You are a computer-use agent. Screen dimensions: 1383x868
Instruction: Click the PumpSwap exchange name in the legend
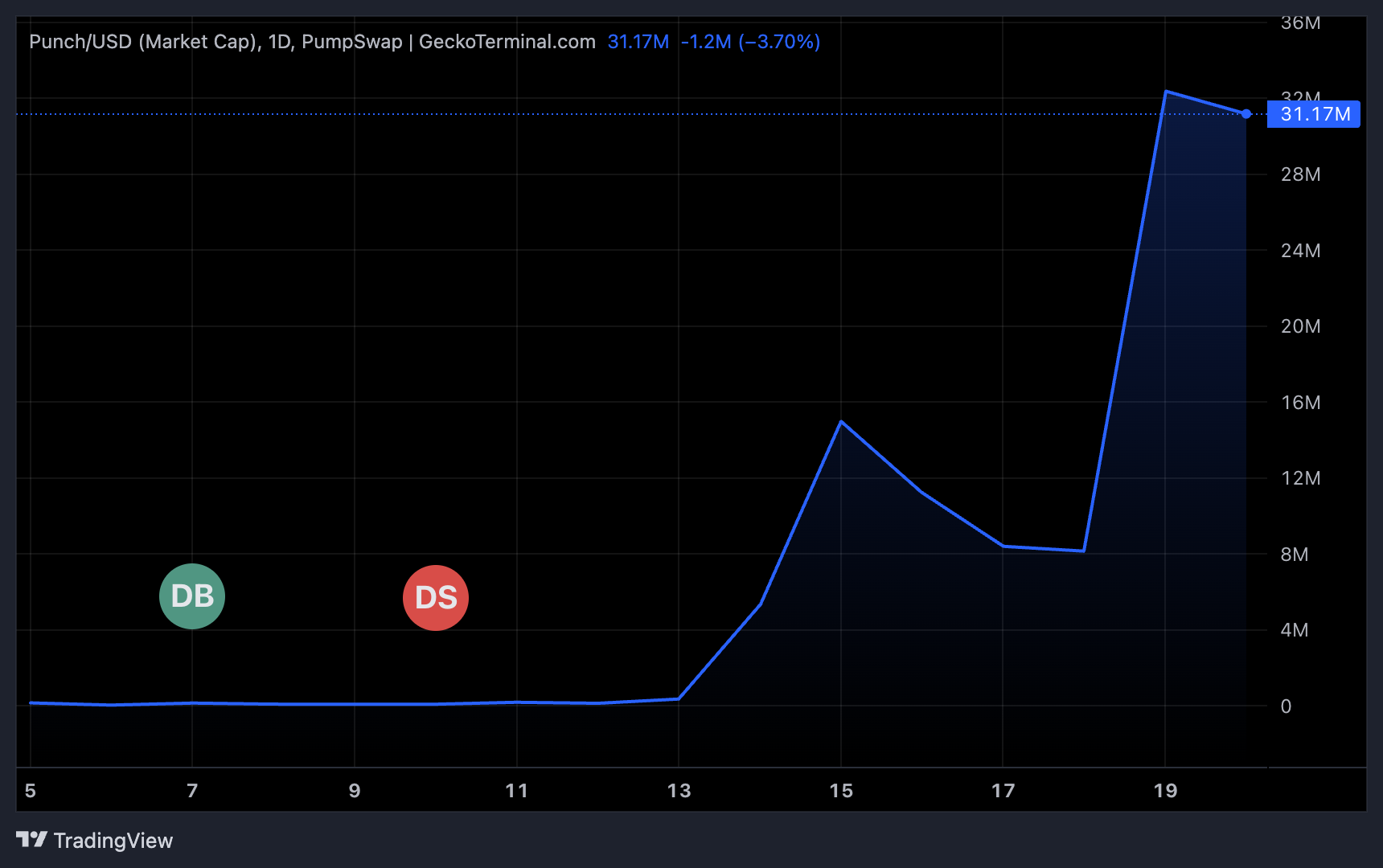click(x=351, y=41)
